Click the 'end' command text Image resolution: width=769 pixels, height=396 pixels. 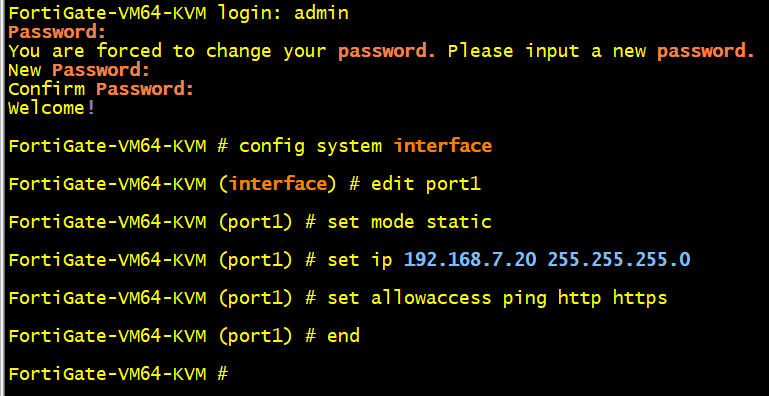pos(344,336)
